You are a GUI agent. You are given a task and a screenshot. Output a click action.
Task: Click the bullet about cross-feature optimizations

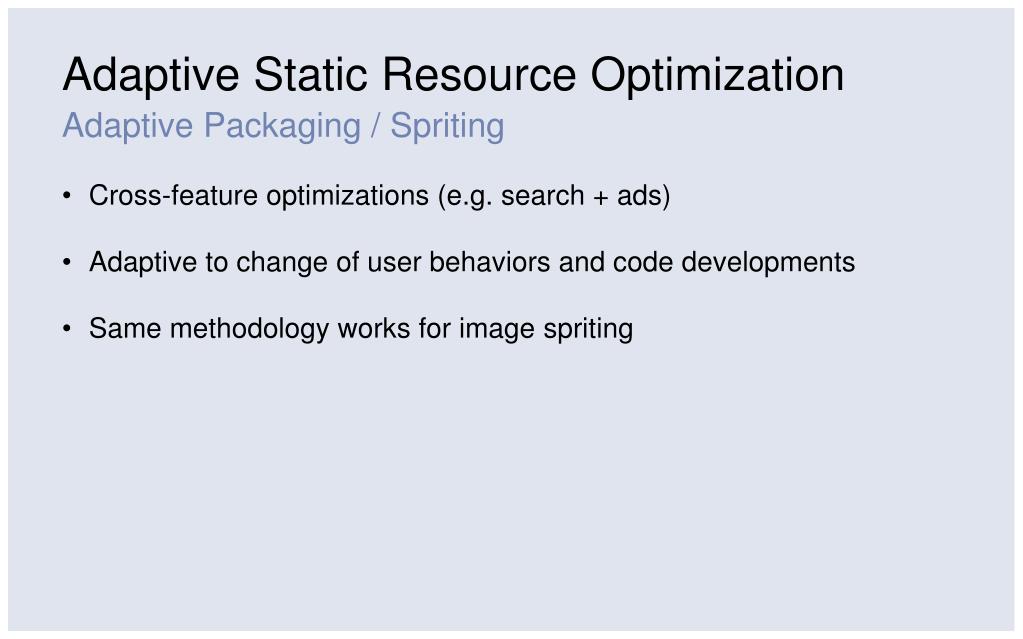coord(380,196)
